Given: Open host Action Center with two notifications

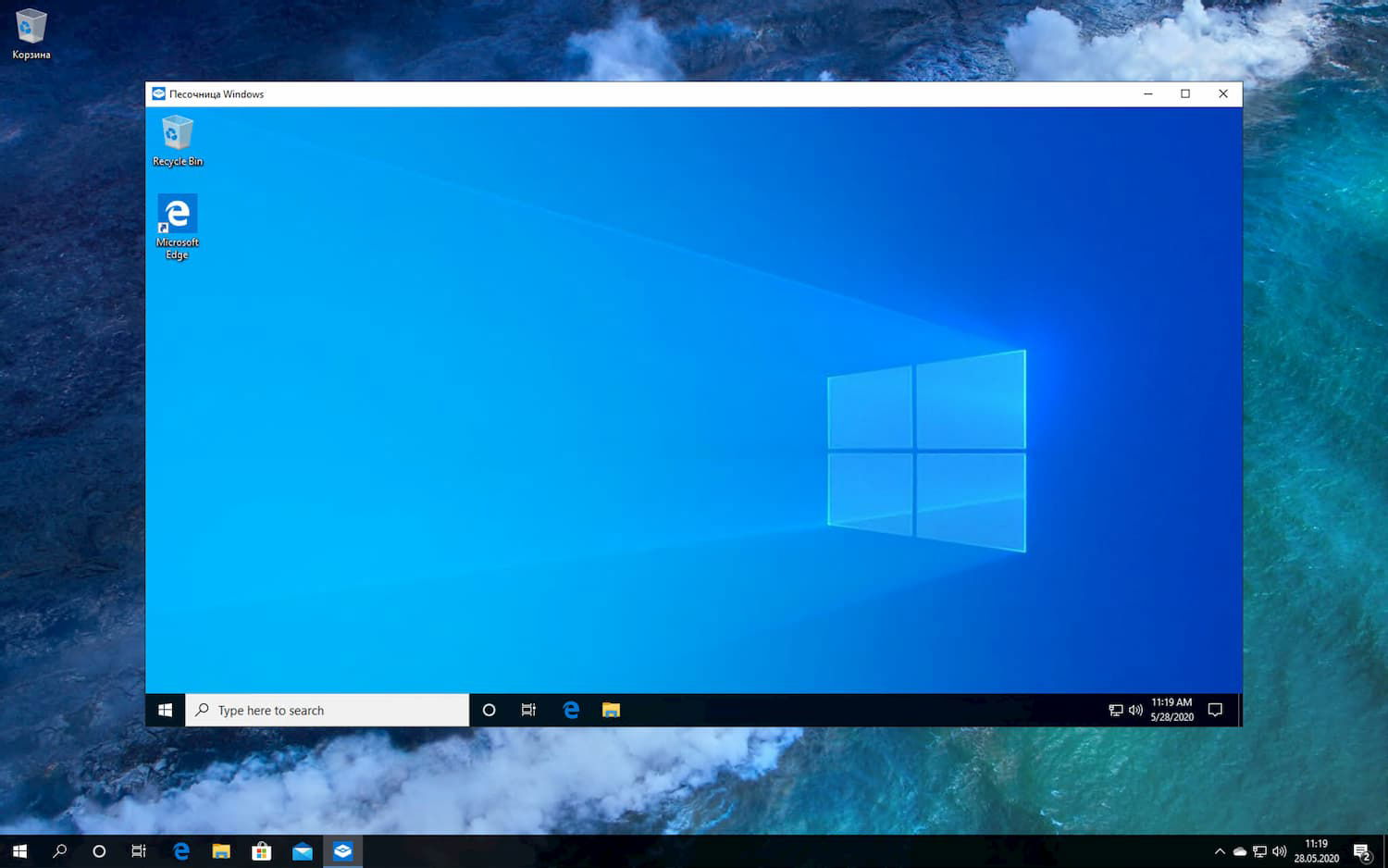Looking at the screenshot, I should (1361, 850).
